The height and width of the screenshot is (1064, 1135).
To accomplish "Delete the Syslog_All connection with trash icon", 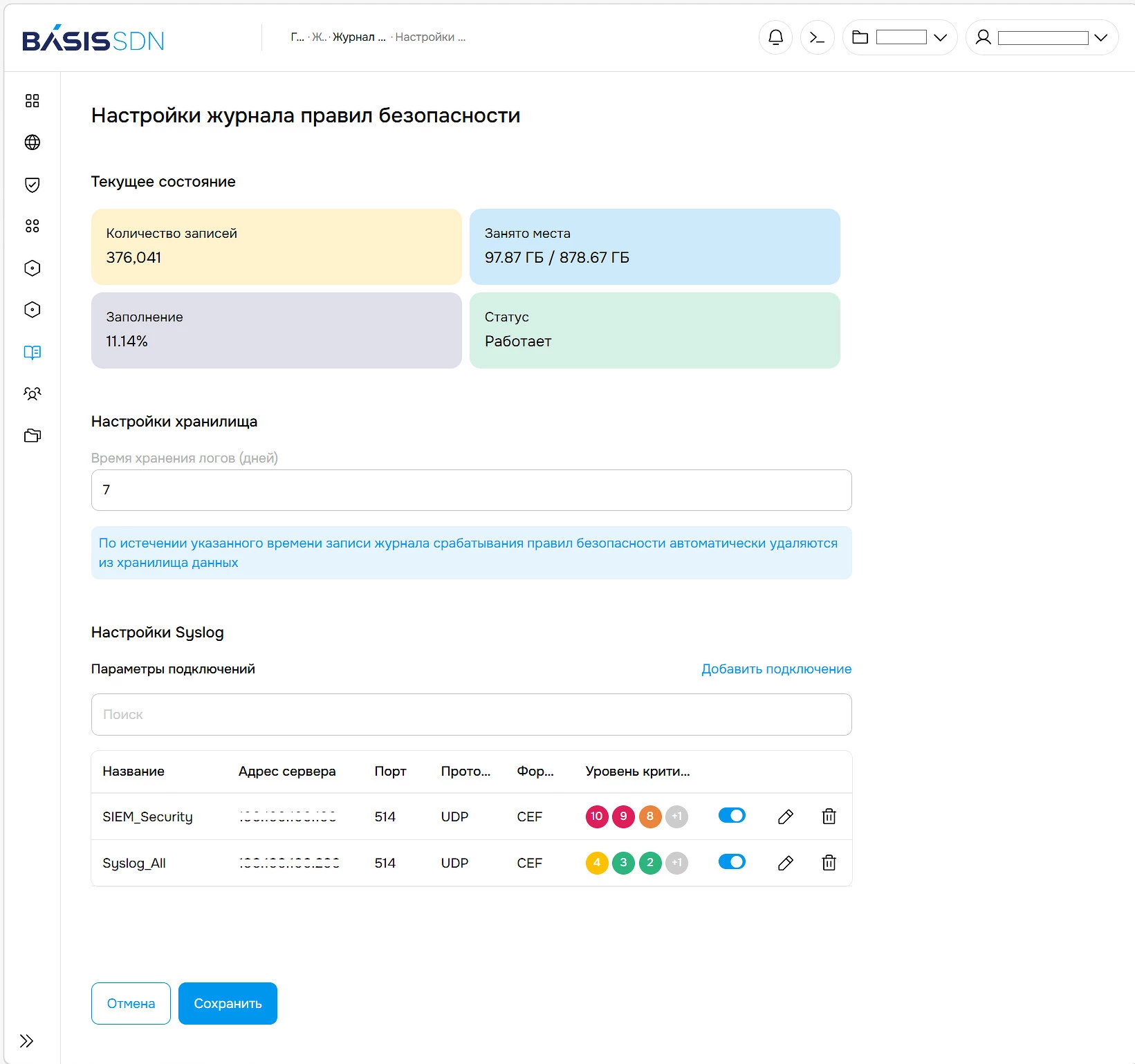I will 829,862.
